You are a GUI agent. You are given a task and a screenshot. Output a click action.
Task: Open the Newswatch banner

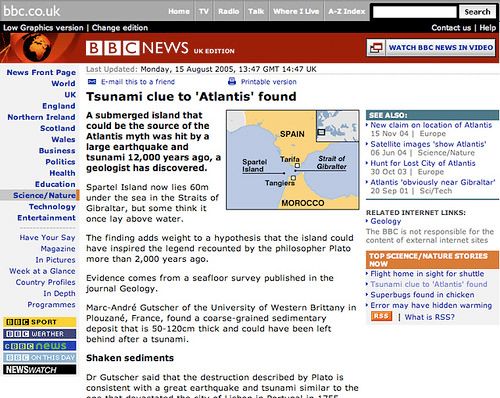coord(40,370)
